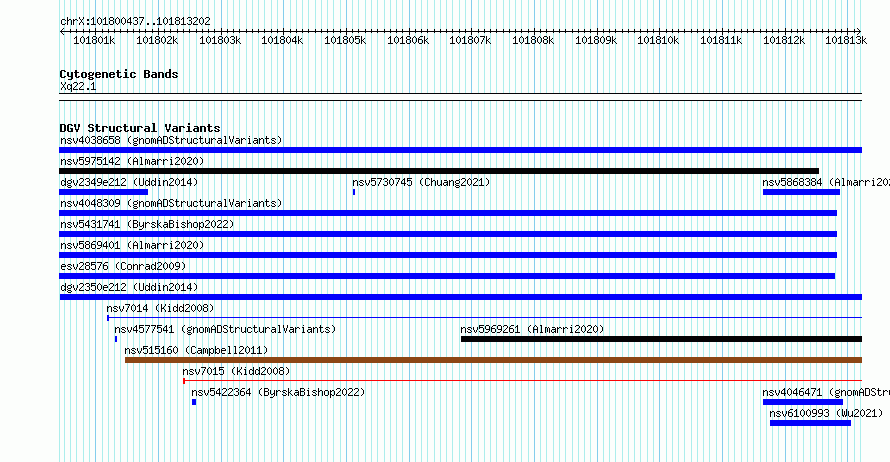
Task: Click the Cytogenetic Bands track title
Action: (x=119, y=74)
